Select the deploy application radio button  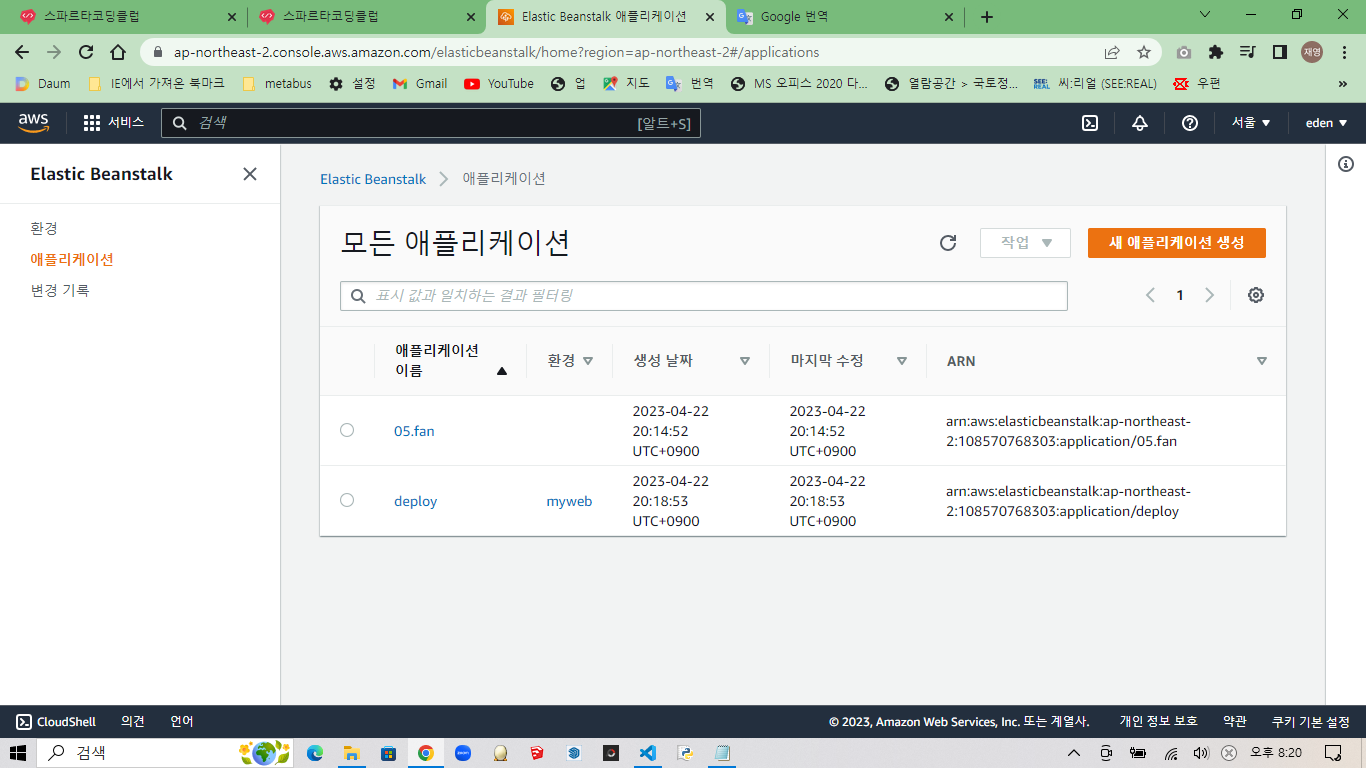click(x=347, y=500)
